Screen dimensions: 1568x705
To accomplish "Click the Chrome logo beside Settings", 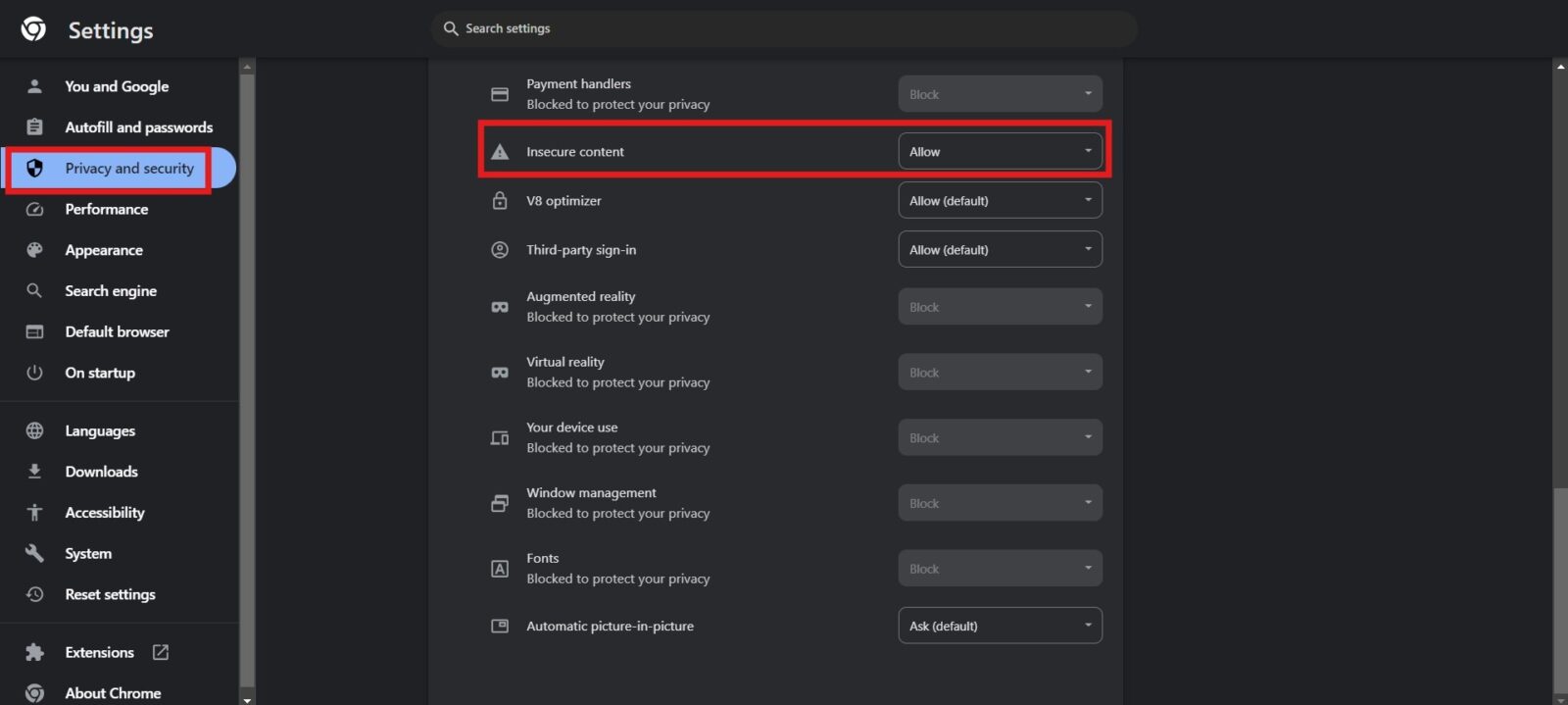I will 33,29.
